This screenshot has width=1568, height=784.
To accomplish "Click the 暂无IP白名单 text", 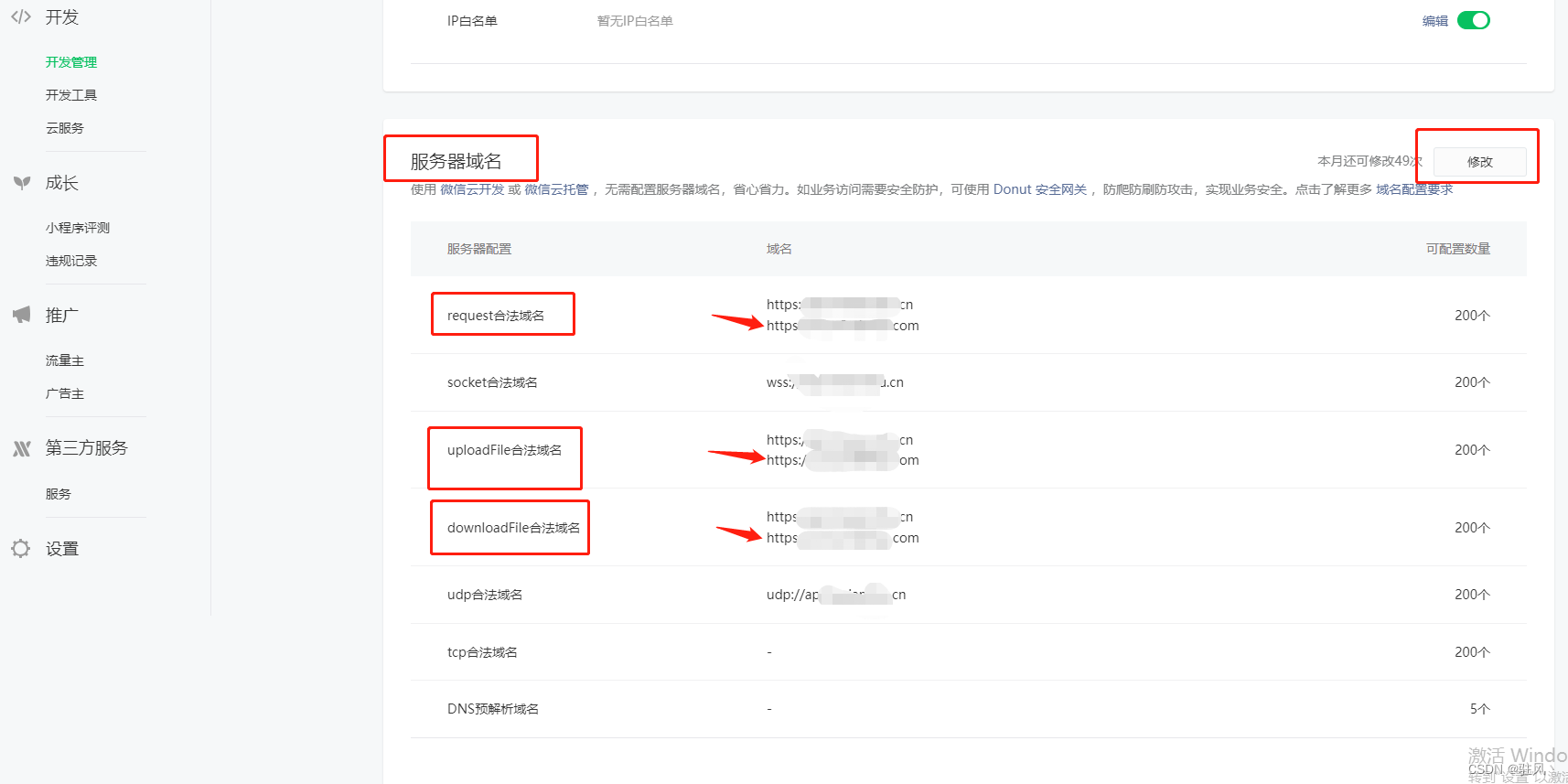I will click(635, 21).
